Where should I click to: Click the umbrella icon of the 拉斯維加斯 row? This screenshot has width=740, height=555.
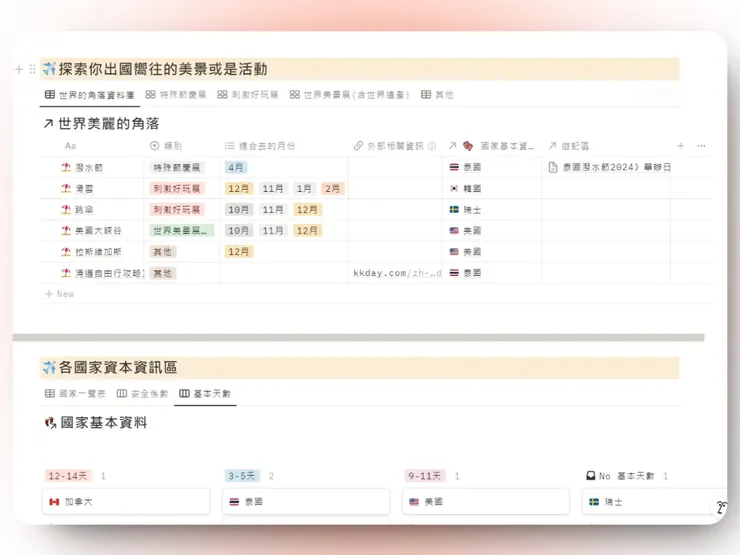pyautogui.click(x=66, y=252)
